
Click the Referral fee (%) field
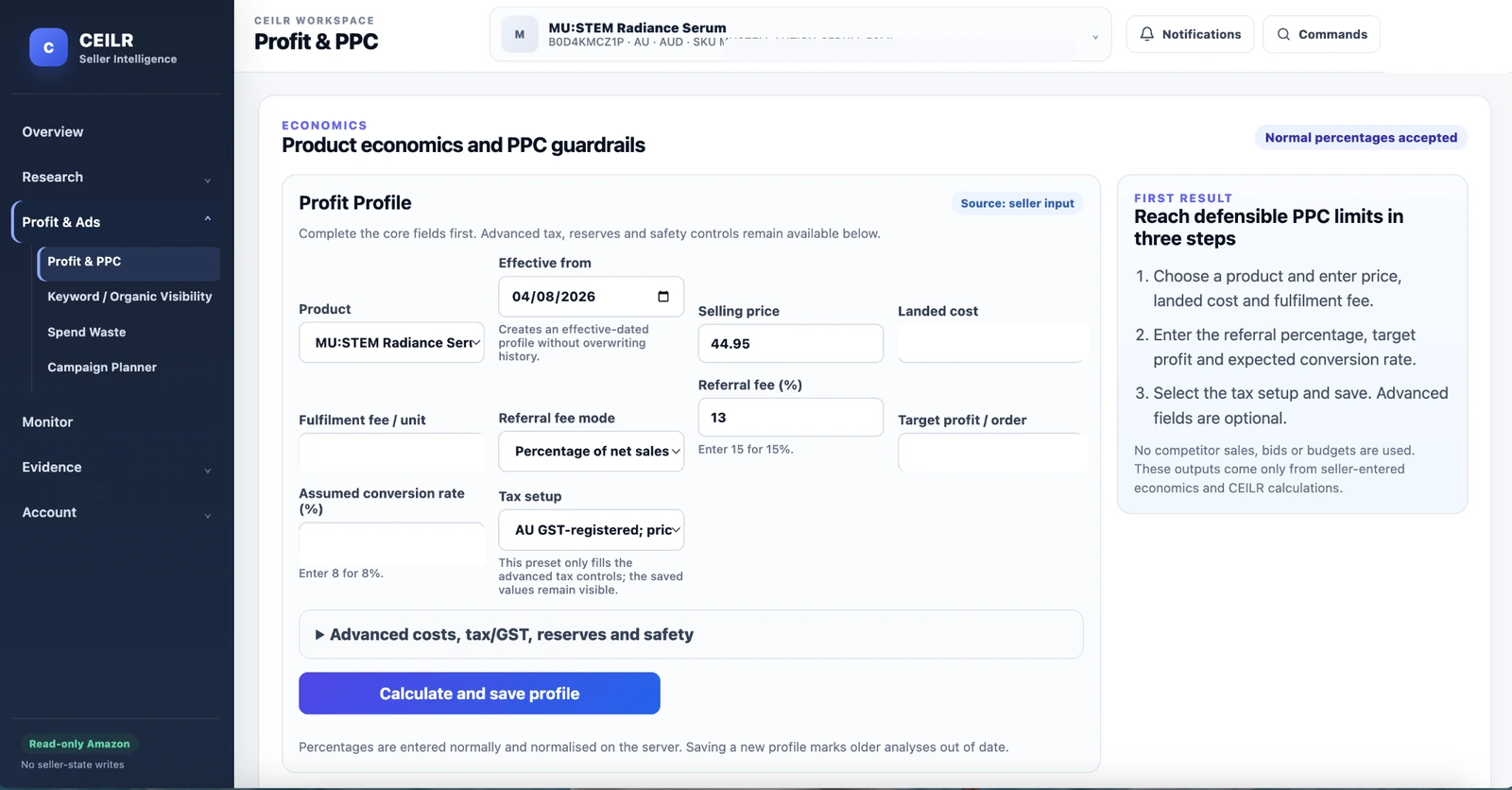(x=790, y=418)
